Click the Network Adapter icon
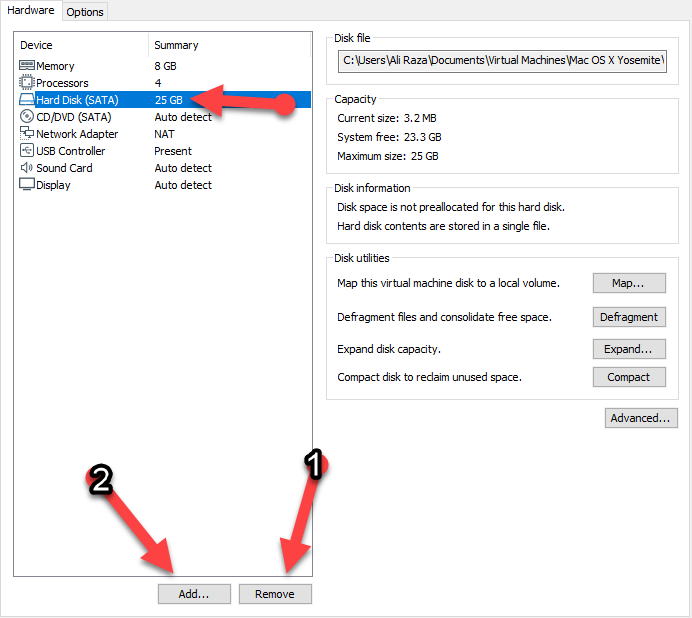 pyautogui.click(x=27, y=134)
